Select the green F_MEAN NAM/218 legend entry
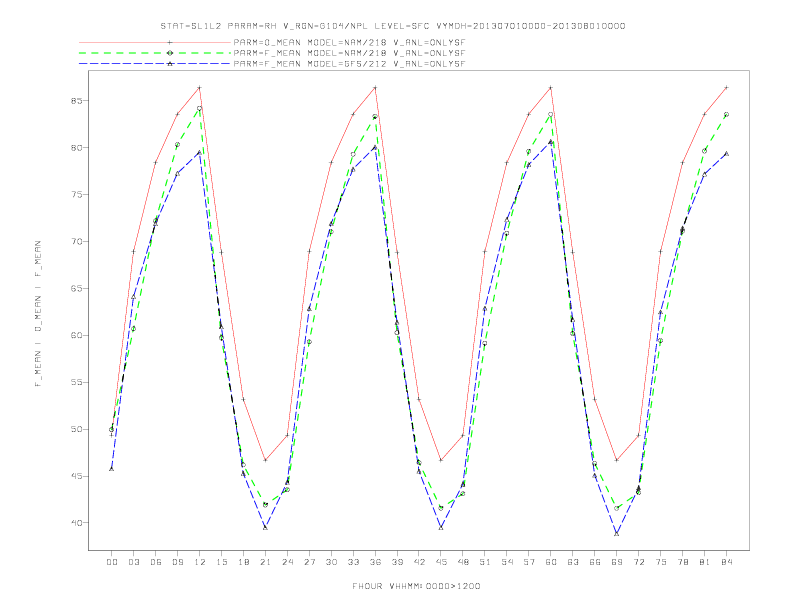The image size is (792, 612). [x=272, y=53]
